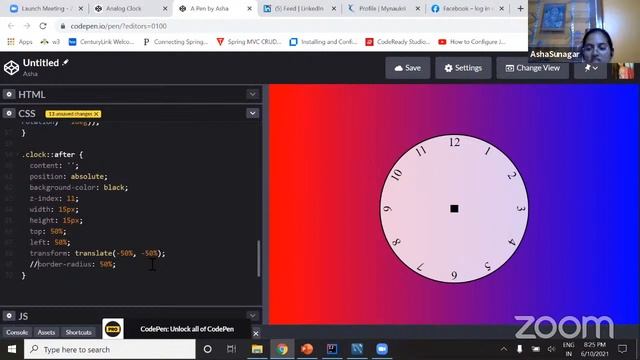The width and height of the screenshot is (640, 360).
Task: Click the .clock::after selector line
Action: pyautogui.click(x=52, y=154)
